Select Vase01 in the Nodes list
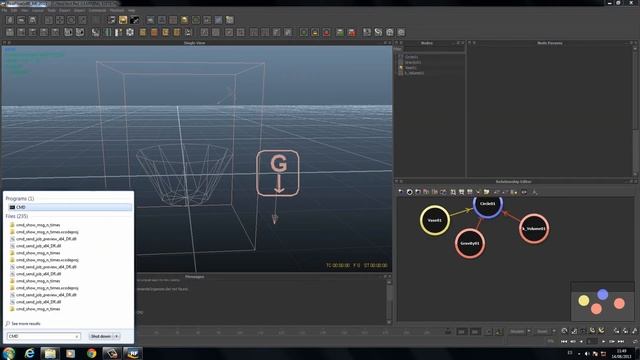This screenshot has width=640, height=360. tap(410, 68)
